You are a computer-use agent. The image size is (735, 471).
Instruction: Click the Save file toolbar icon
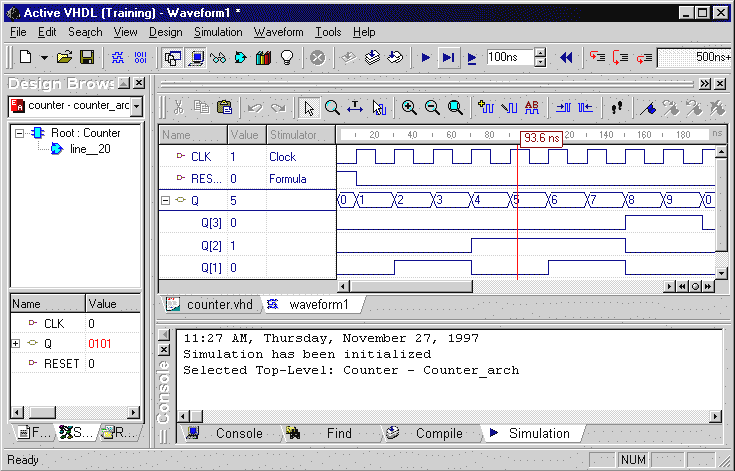(87, 58)
